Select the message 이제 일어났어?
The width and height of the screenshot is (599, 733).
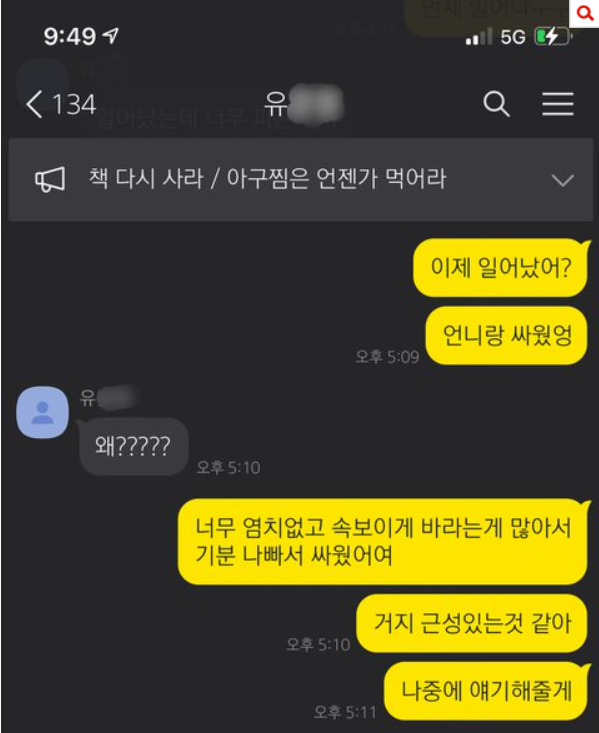(500, 268)
